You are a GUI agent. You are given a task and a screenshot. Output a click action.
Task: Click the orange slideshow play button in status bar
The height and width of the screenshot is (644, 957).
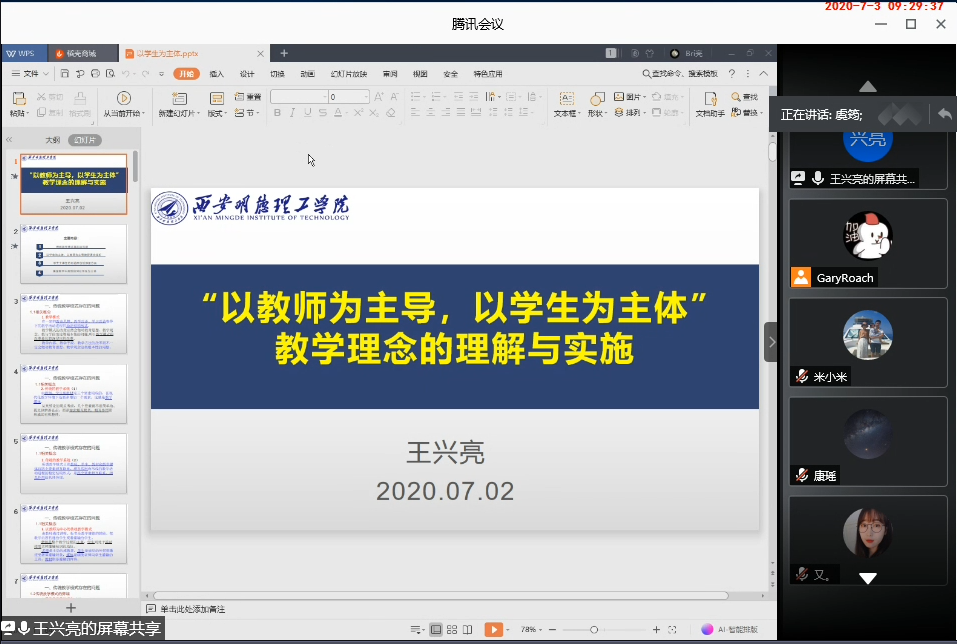click(x=493, y=629)
